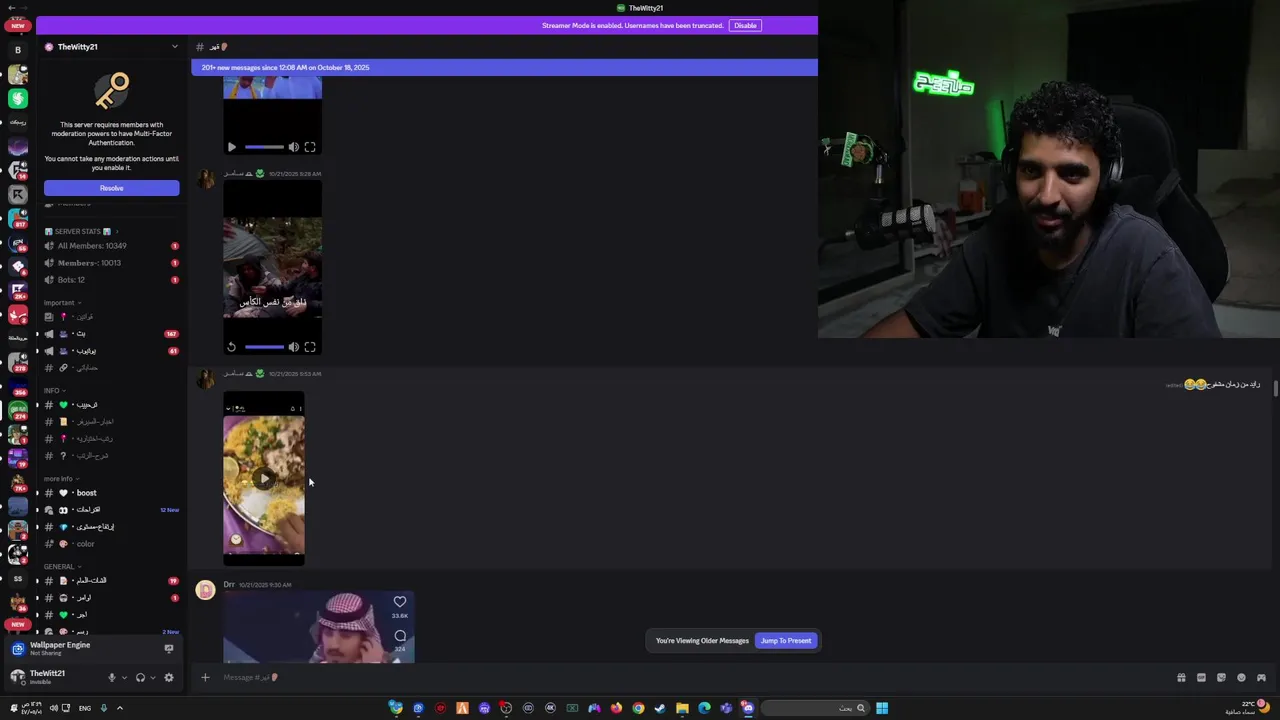1280x720 pixels.
Task: Collapse the important category
Action: pos(62,302)
